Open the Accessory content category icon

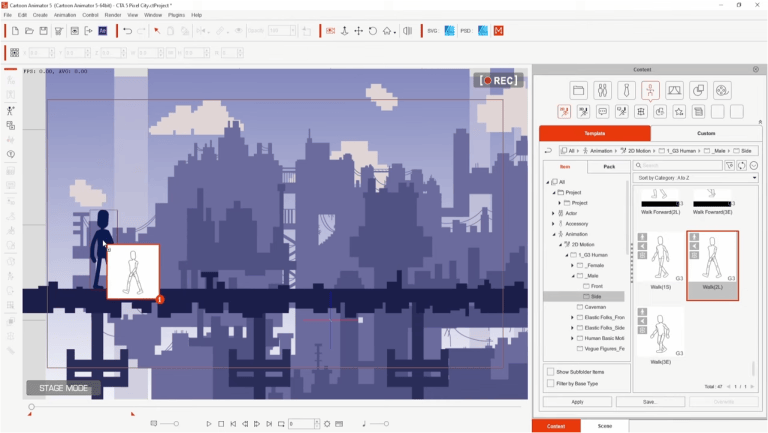coord(626,90)
